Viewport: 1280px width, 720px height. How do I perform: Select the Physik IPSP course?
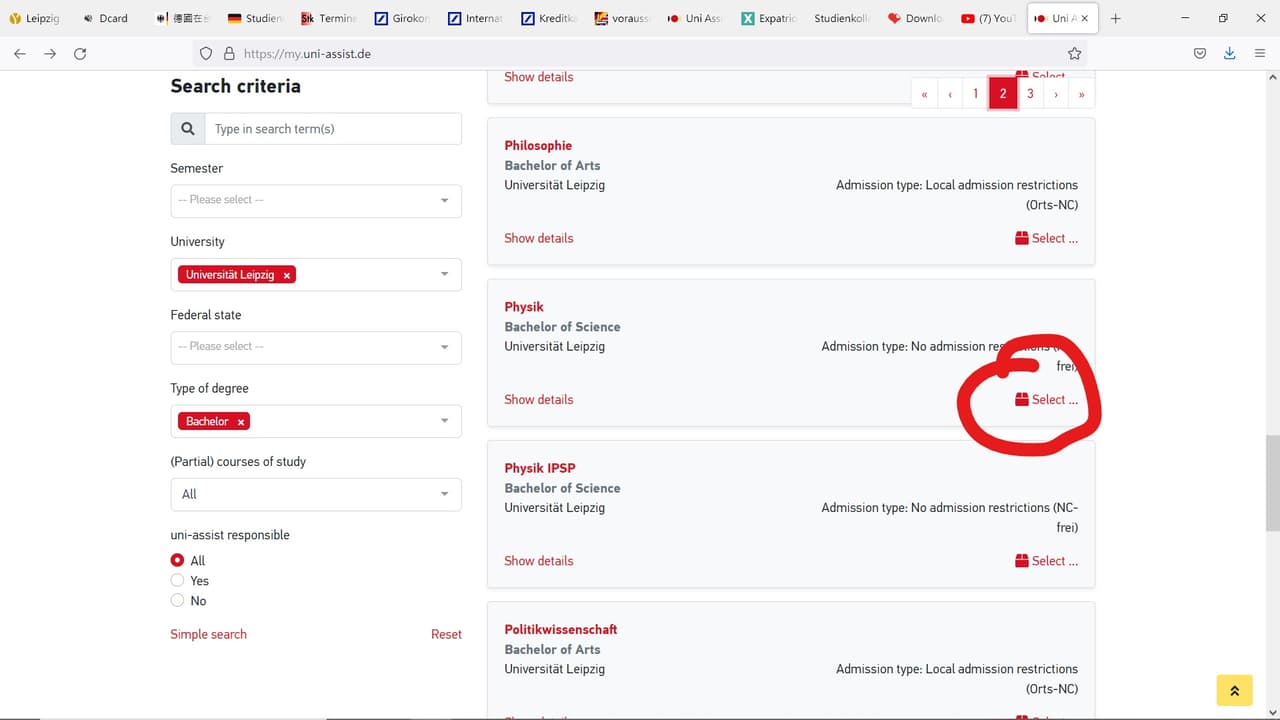tap(1047, 561)
